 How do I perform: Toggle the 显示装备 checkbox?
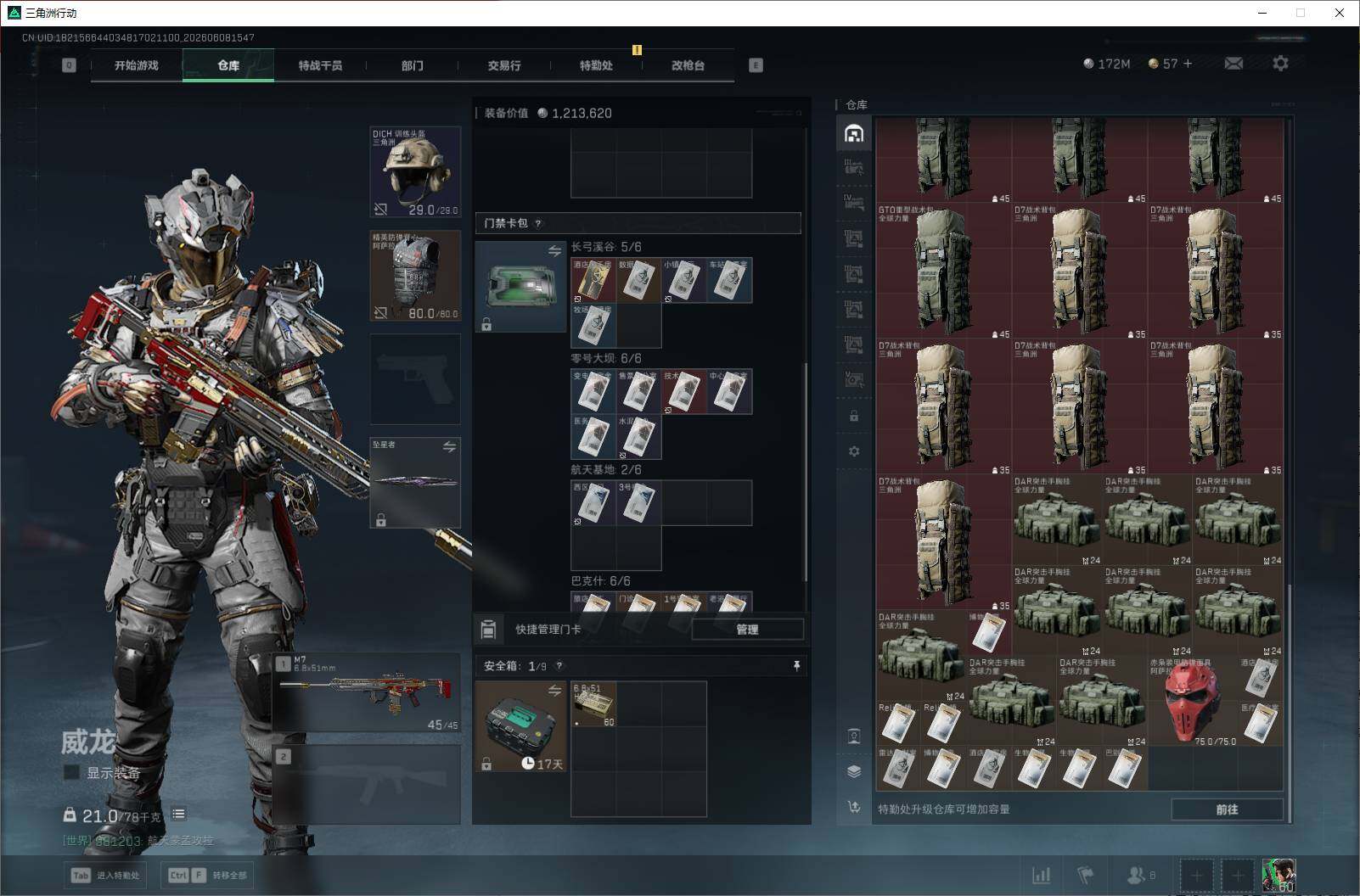tap(72, 772)
